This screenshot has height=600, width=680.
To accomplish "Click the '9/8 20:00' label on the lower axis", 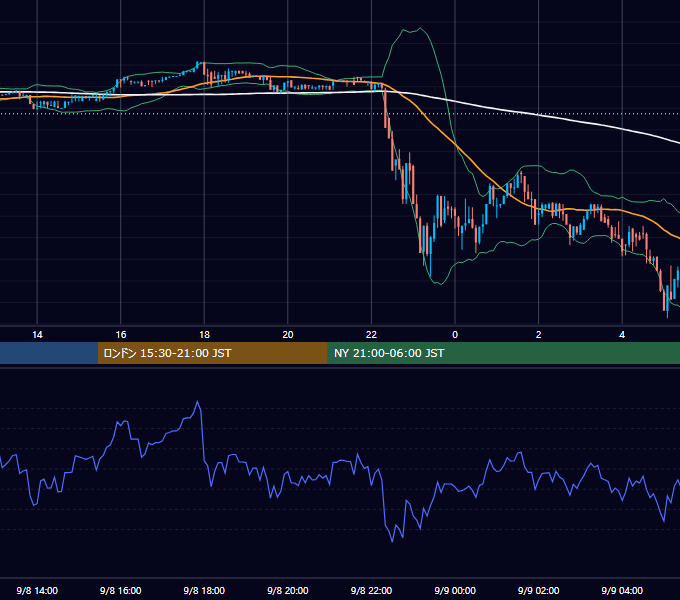I will click(x=288, y=590).
